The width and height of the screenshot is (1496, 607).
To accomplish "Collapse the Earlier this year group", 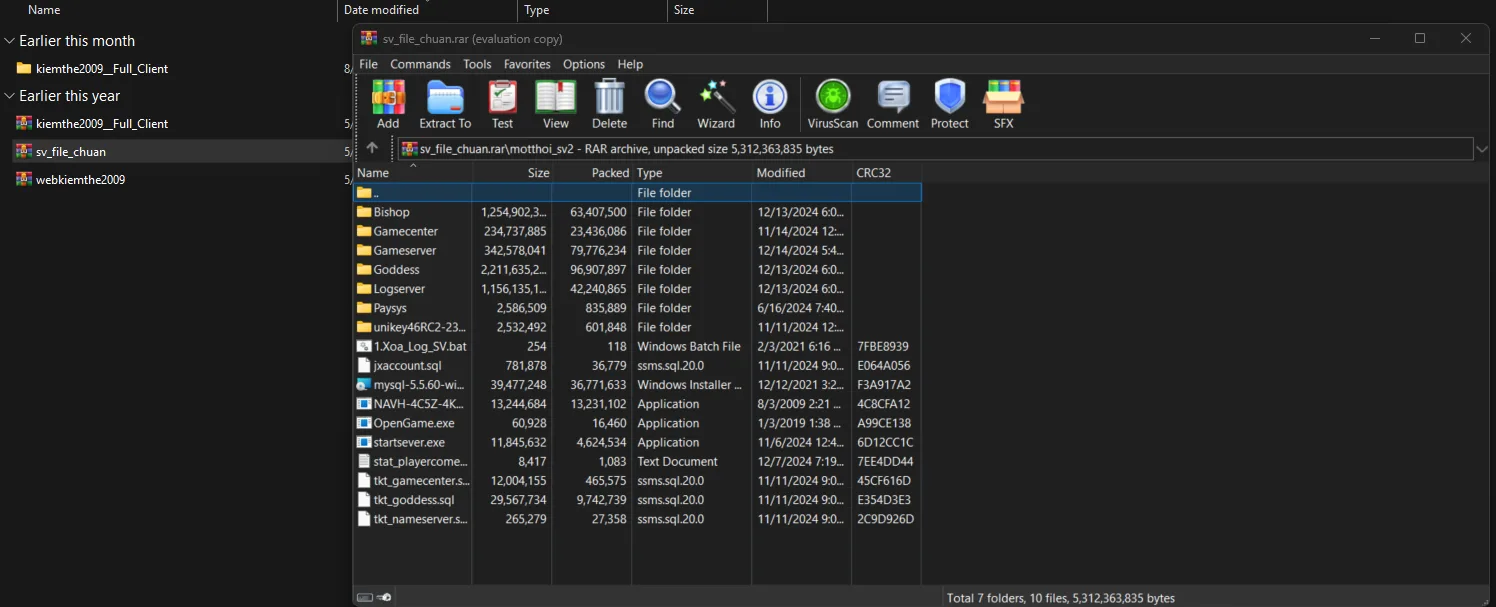I will (9, 96).
